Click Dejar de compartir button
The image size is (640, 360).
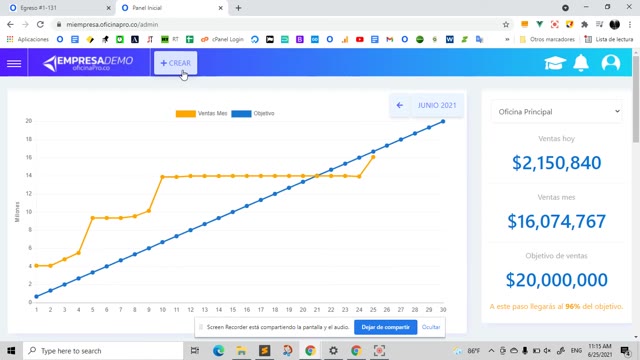(x=385, y=327)
